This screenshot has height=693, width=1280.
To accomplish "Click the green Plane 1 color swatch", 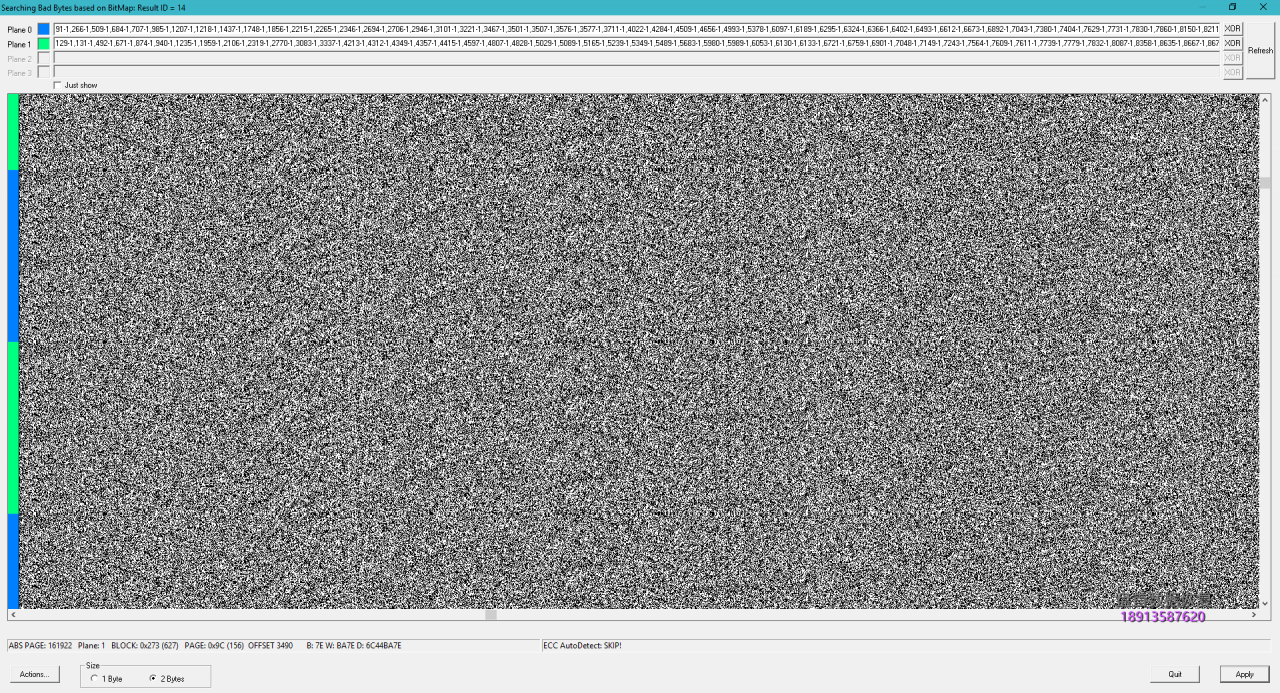I will tap(43, 44).
